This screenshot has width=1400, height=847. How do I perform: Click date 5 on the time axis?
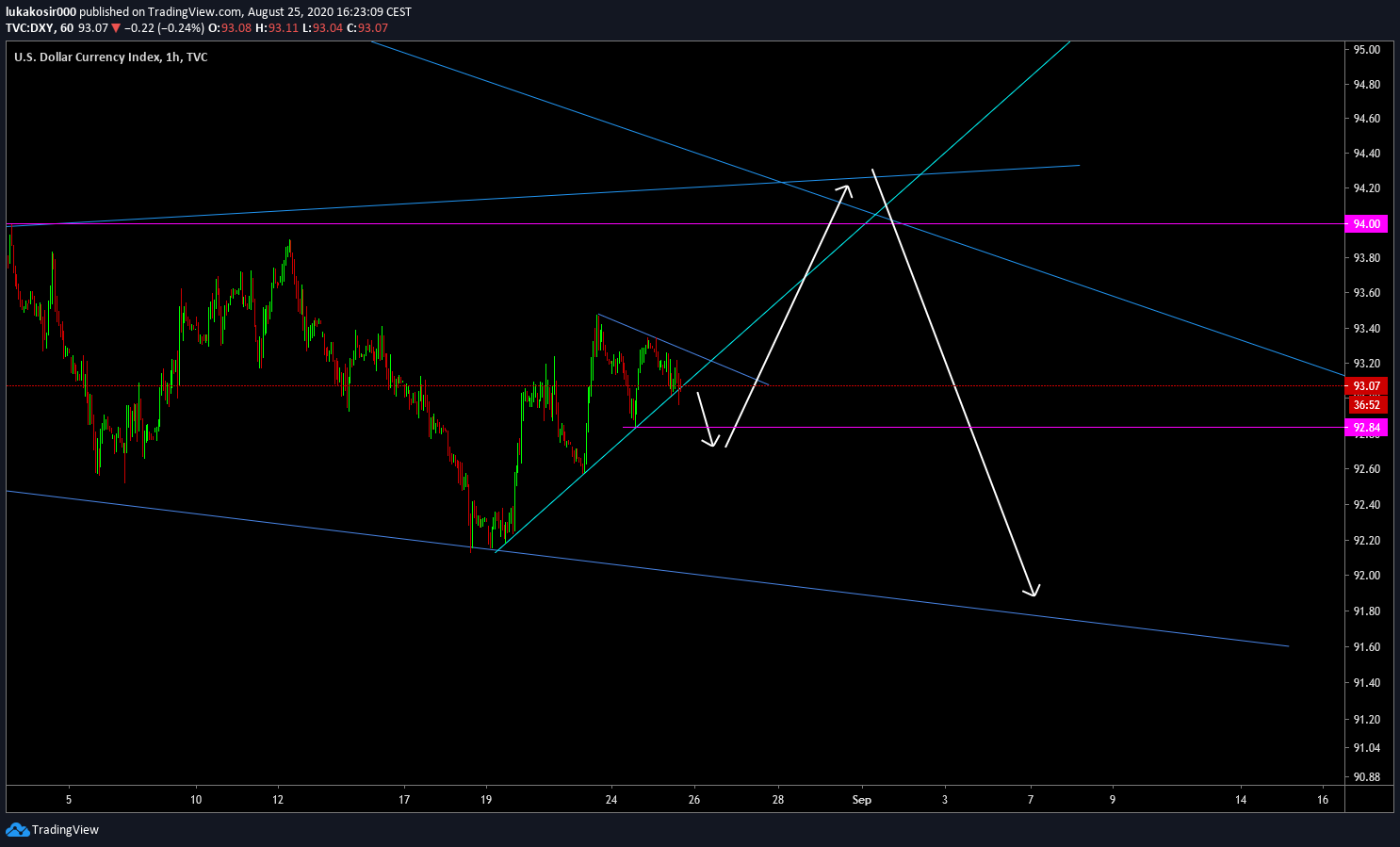coord(69,800)
